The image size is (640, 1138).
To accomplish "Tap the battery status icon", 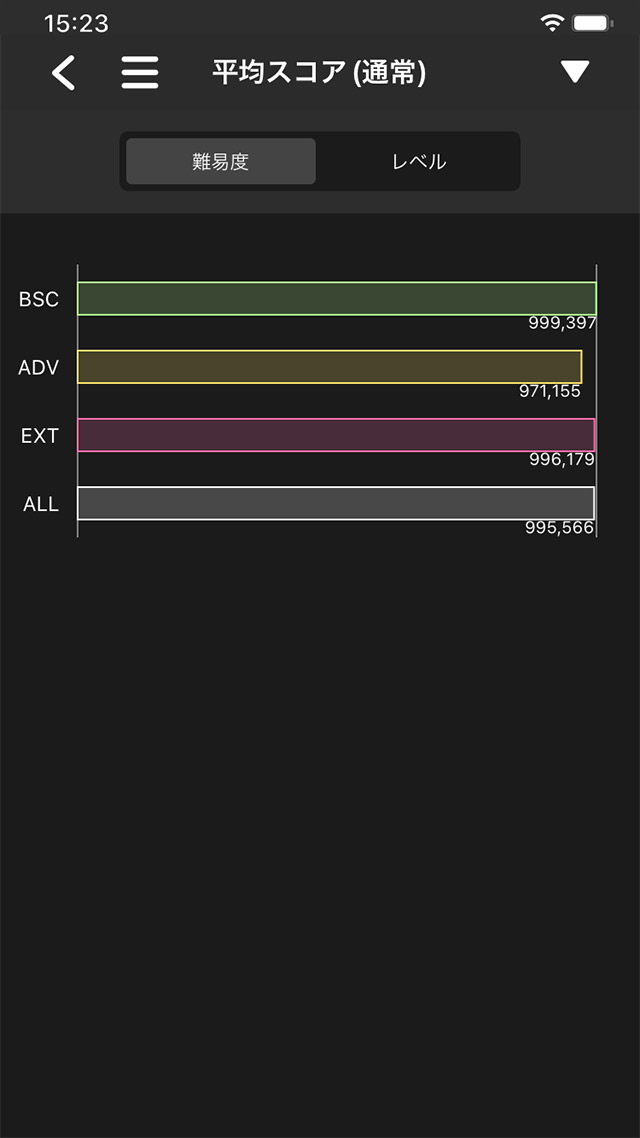I will tap(592, 22).
